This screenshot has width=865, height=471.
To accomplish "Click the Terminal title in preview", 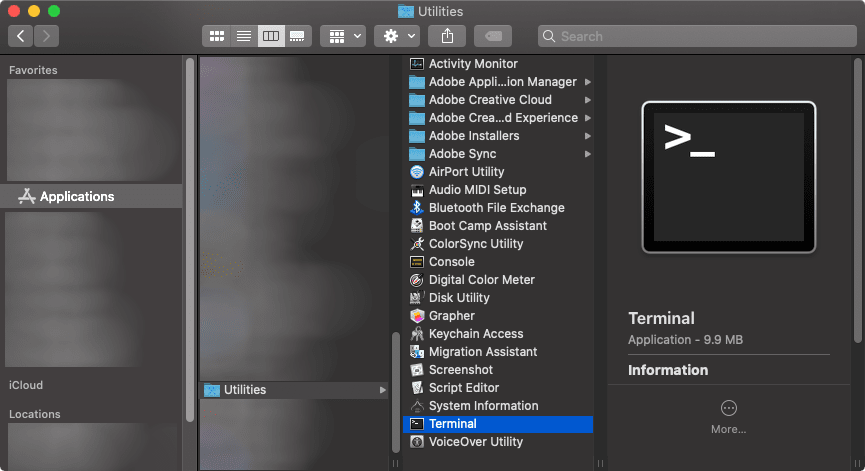I will tap(661, 318).
